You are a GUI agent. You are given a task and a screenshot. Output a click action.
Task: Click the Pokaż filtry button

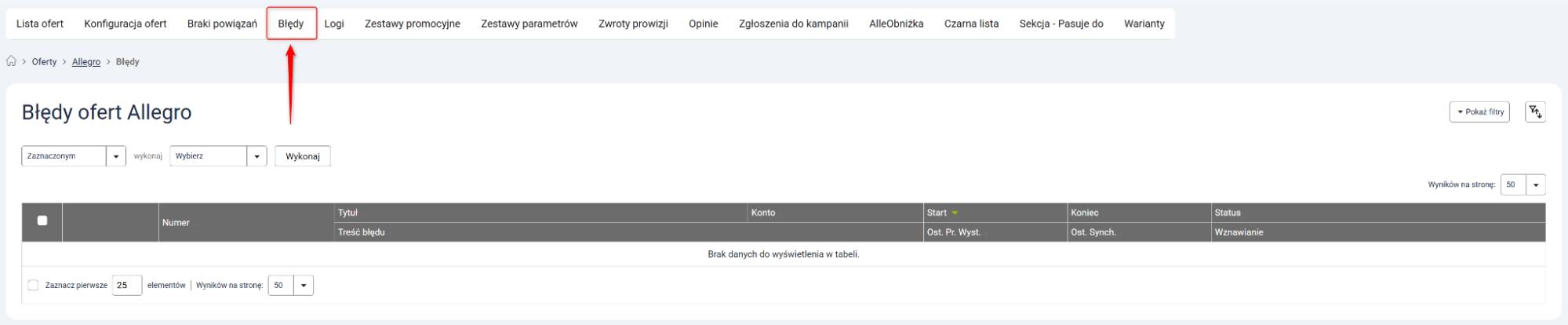(1479, 112)
